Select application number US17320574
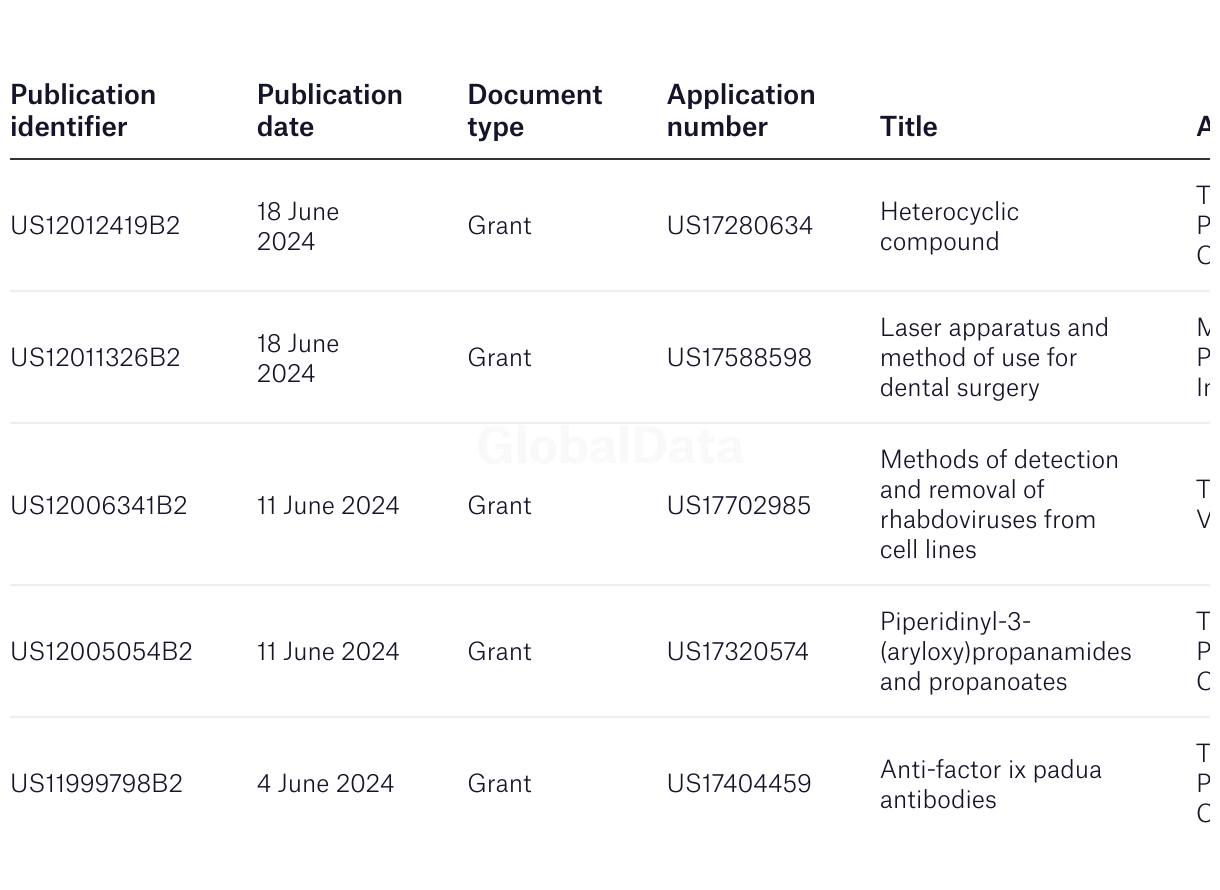 738,652
